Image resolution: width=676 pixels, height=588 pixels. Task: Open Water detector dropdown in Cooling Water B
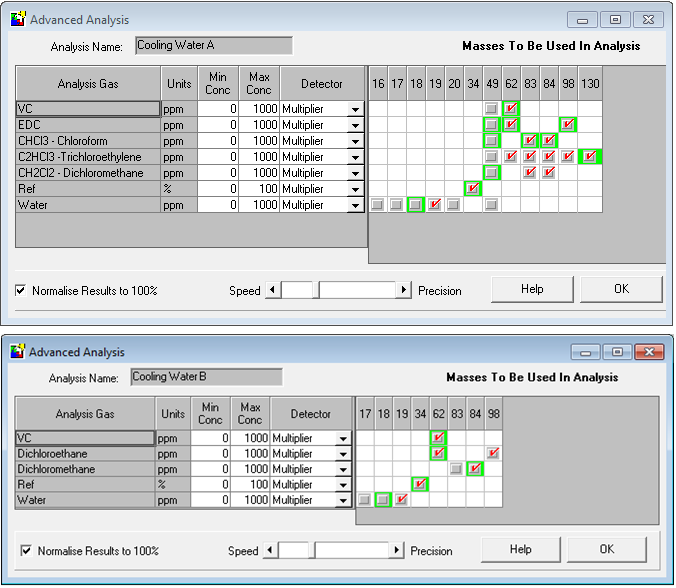[x=343, y=500]
